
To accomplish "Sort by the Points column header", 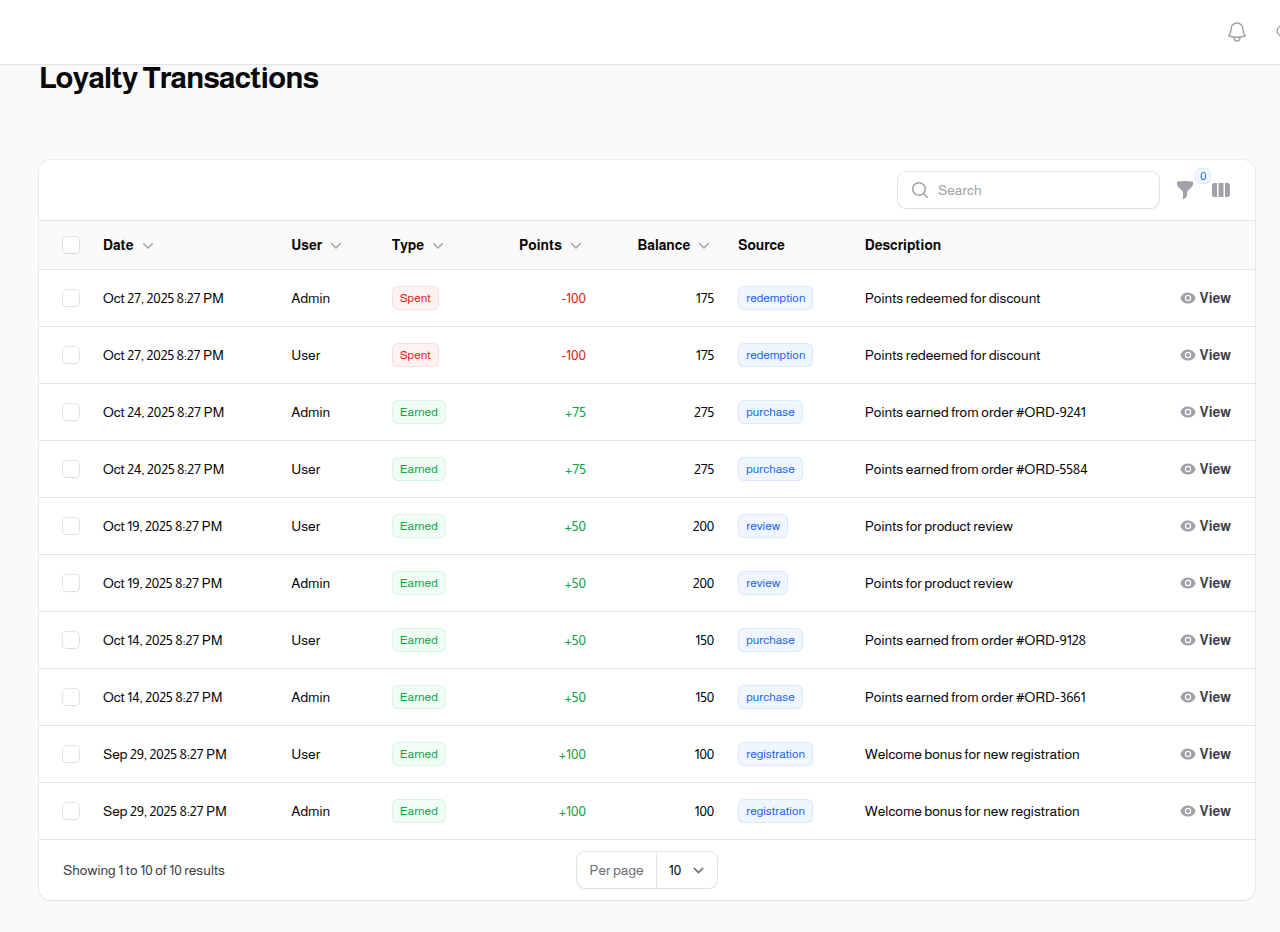I will click(540, 245).
